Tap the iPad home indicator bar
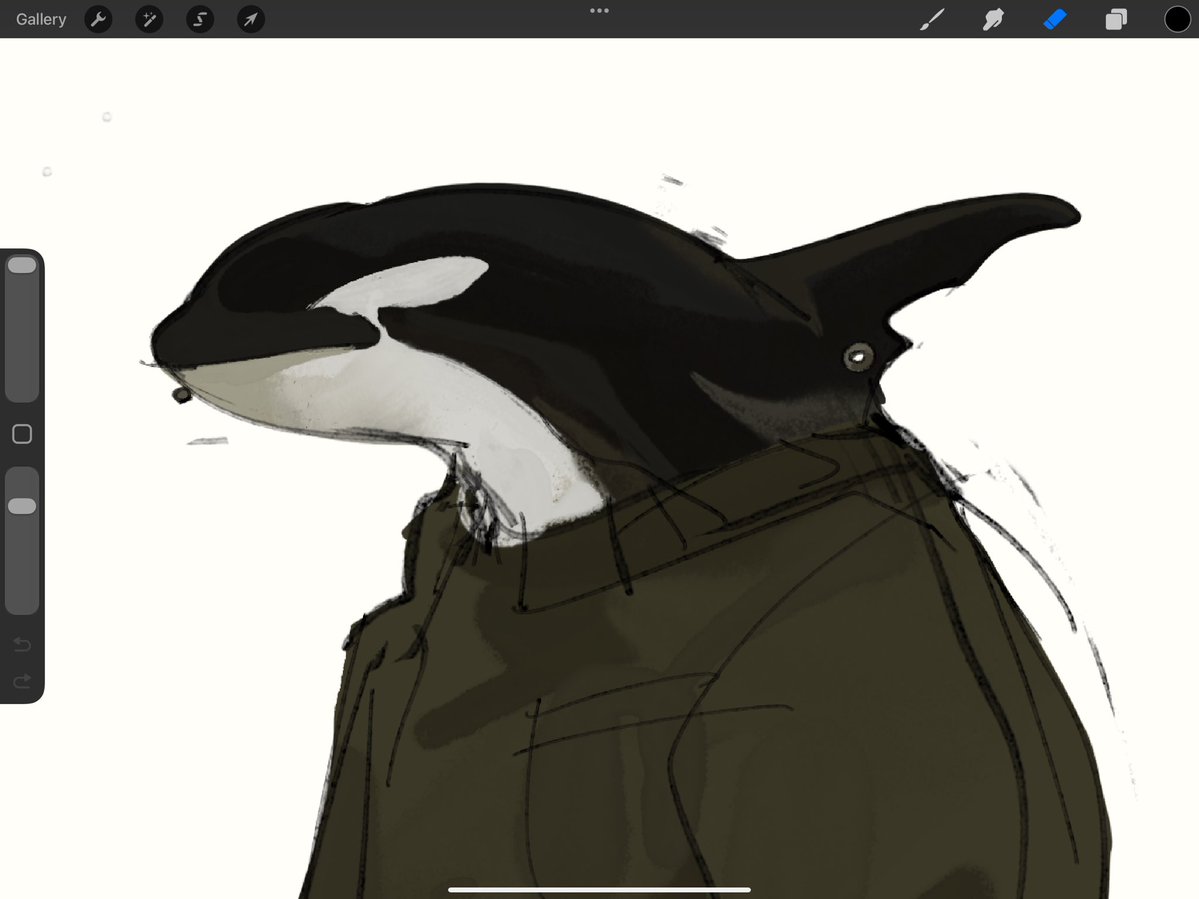This screenshot has height=899, width=1199. click(600, 890)
